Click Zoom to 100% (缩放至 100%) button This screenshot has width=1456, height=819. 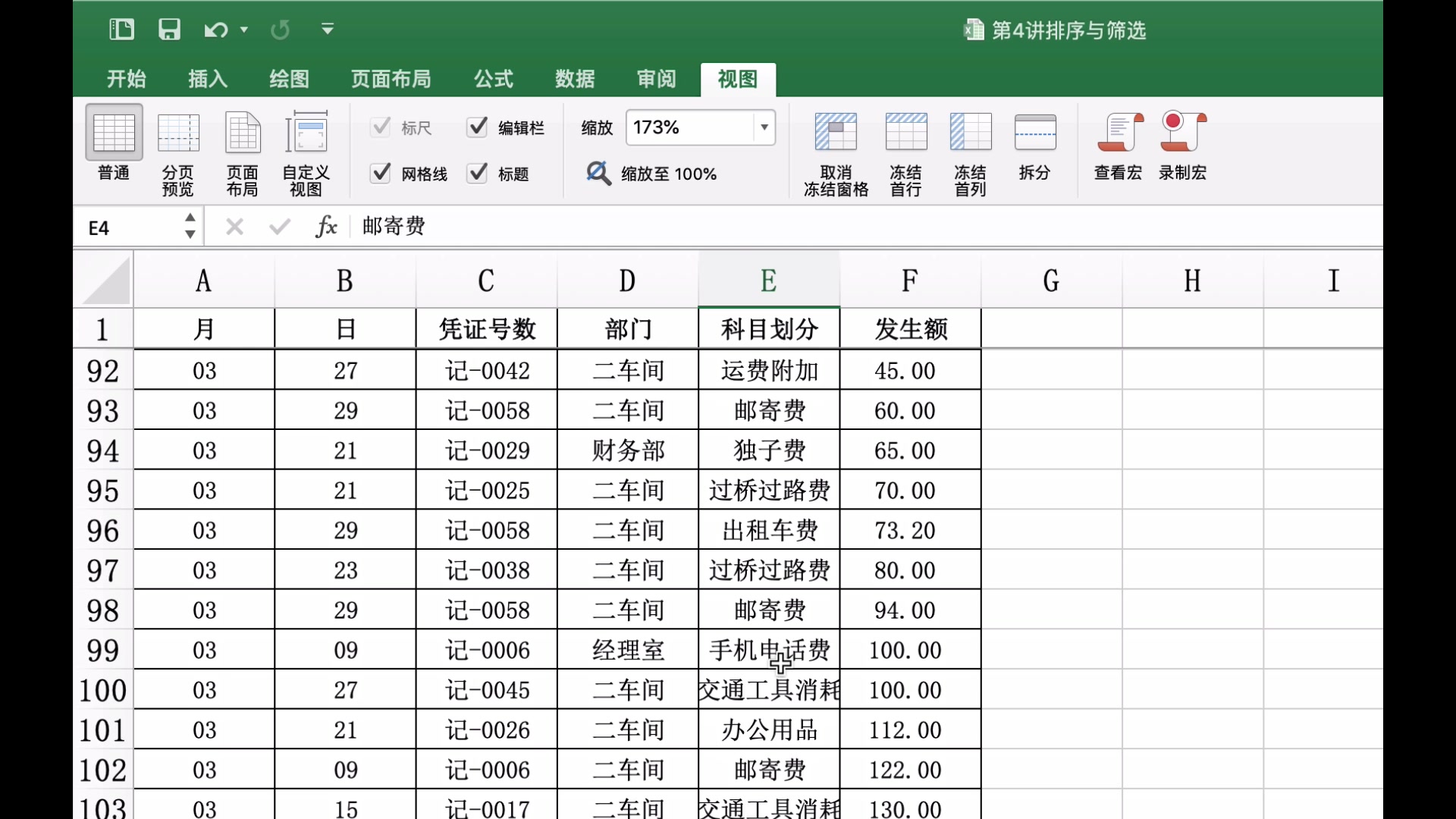point(652,174)
